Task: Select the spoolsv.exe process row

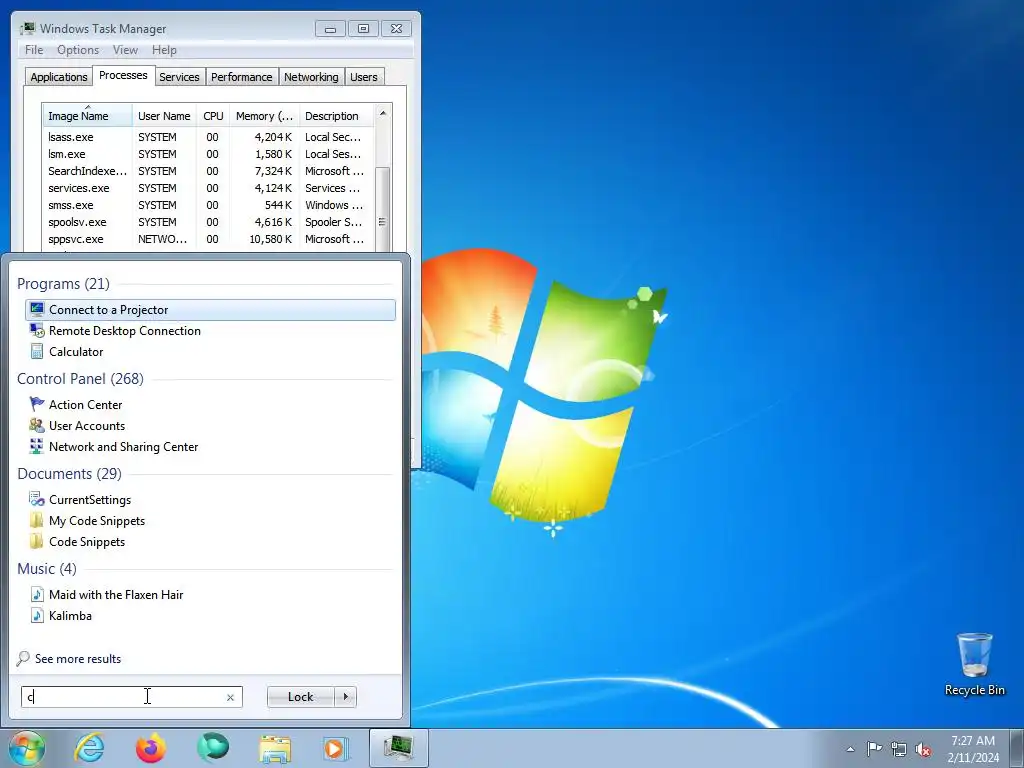Action: (x=208, y=222)
